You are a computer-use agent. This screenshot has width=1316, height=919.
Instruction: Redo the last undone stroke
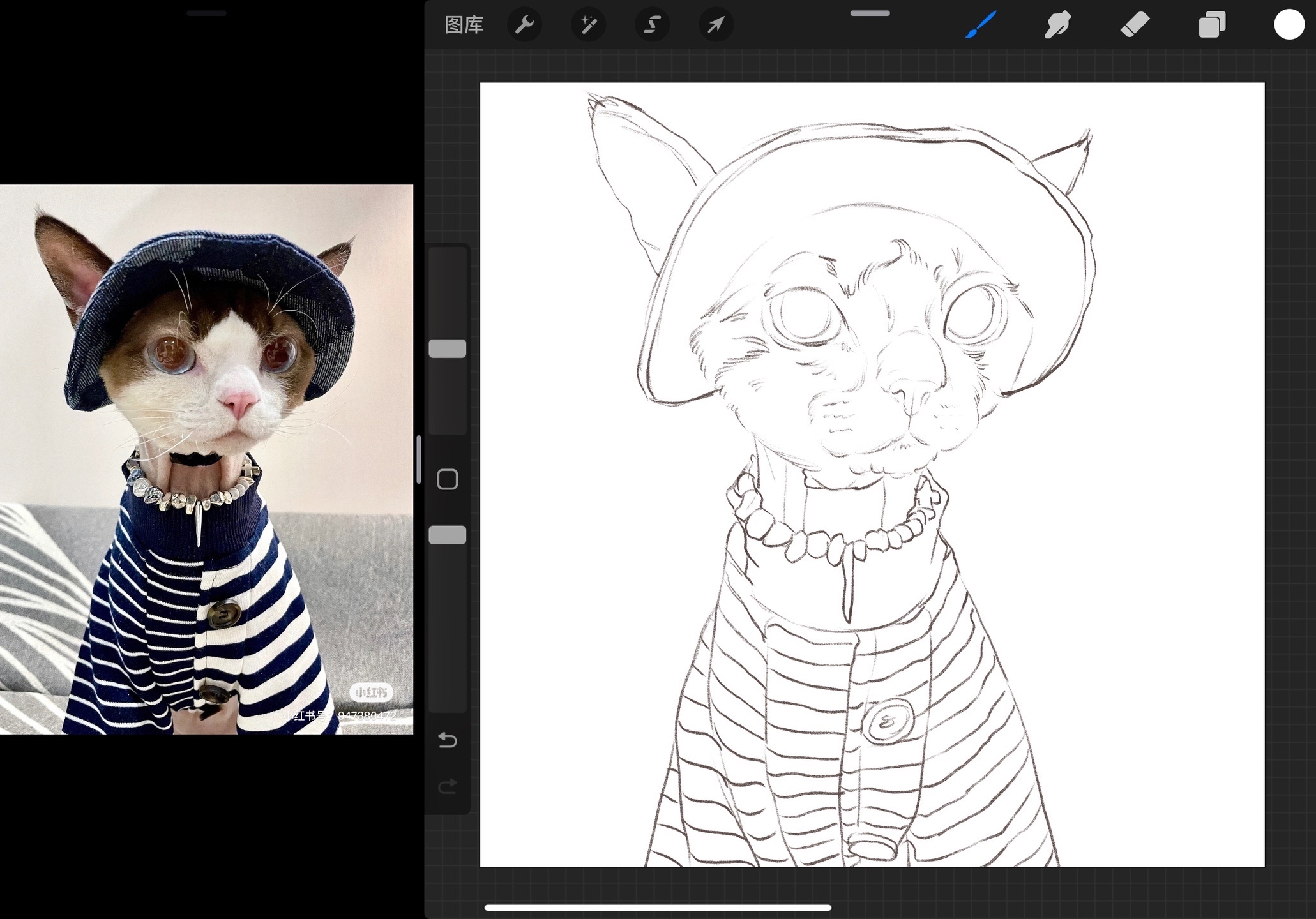(x=447, y=786)
